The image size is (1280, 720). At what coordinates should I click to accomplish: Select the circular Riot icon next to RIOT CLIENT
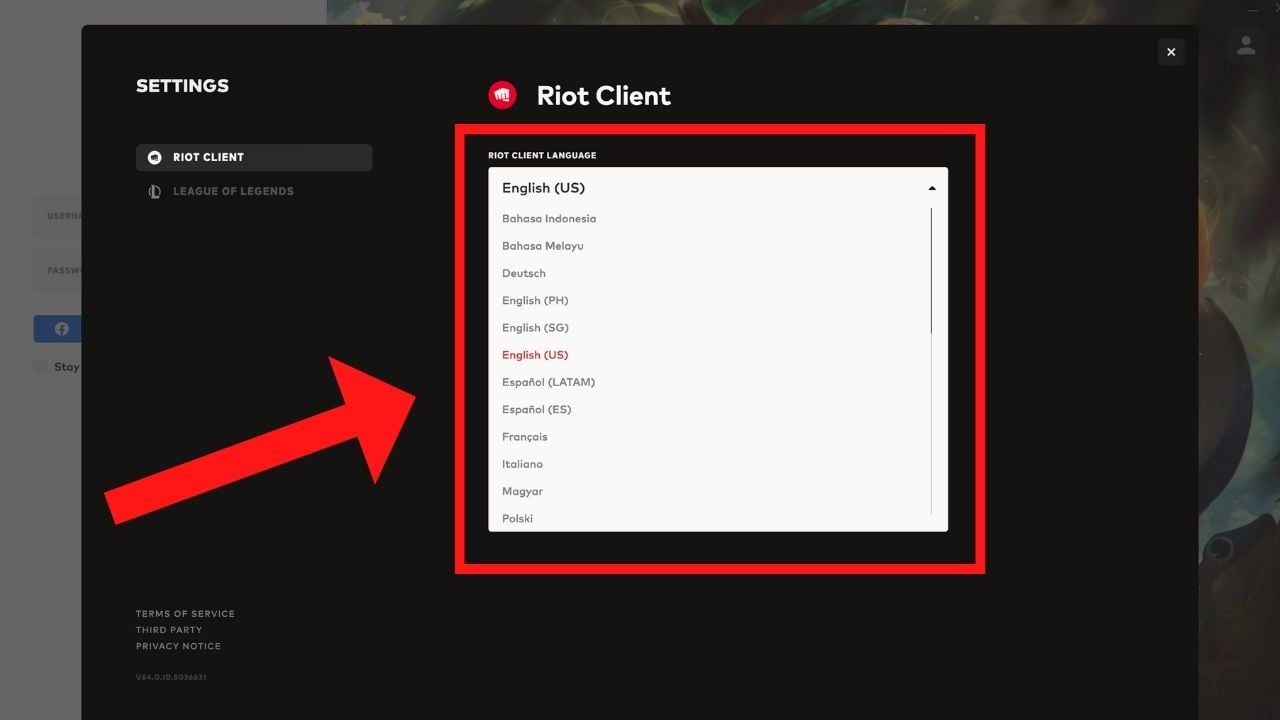[154, 157]
